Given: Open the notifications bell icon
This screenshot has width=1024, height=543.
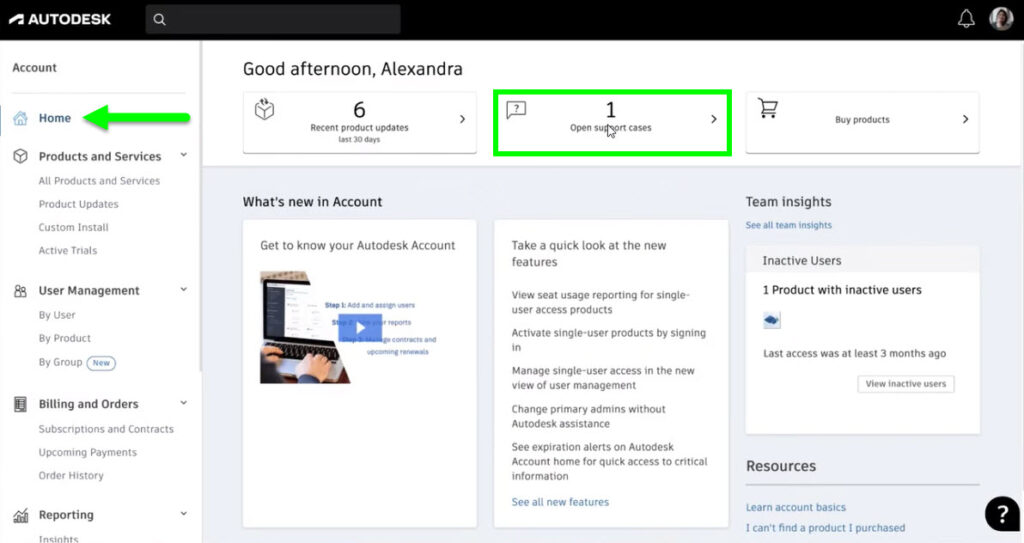Looking at the screenshot, I should coord(966,19).
